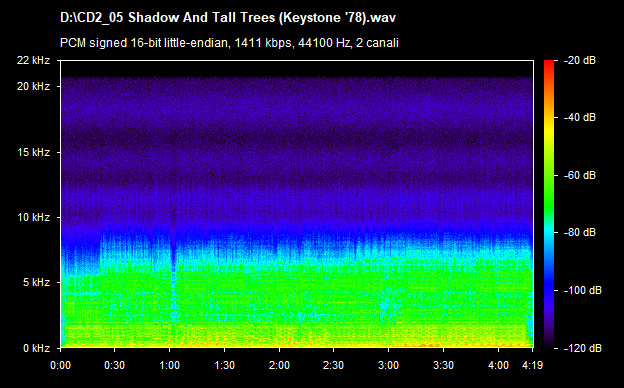Click the red top of the dB color scale
The image size is (624, 388).
point(549,64)
